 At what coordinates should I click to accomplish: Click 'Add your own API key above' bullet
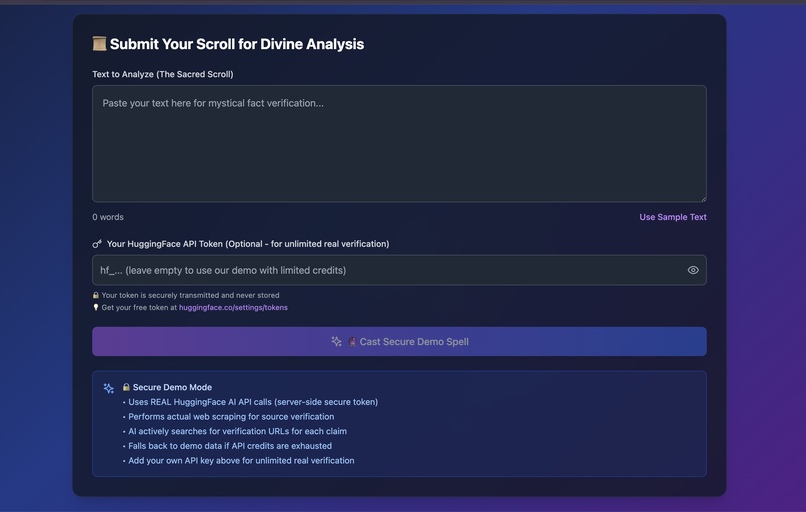pyautogui.click(x=241, y=461)
